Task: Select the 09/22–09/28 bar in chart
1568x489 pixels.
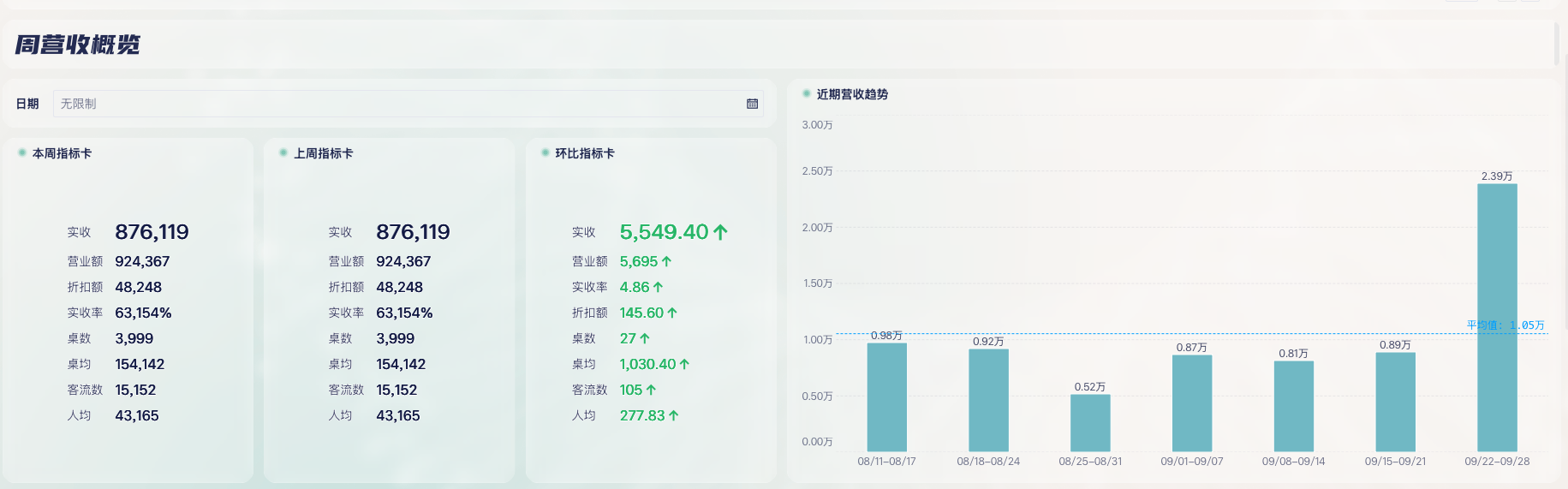Action: 1496,317
